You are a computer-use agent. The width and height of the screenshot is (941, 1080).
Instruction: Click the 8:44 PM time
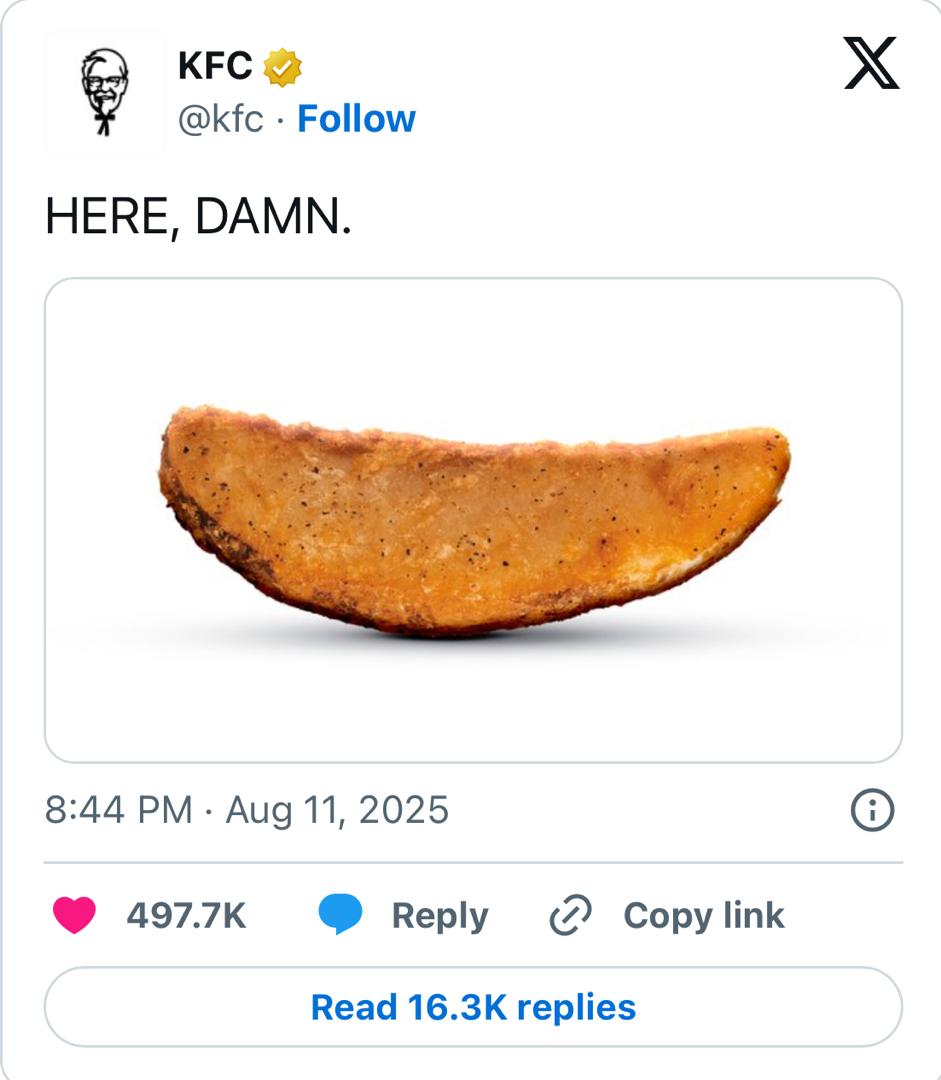point(118,809)
